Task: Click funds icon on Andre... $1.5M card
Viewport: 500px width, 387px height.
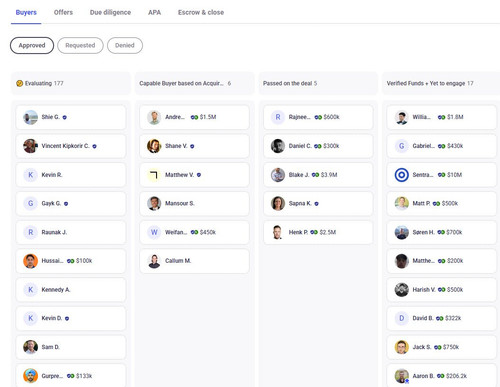Action: [x=194, y=117]
